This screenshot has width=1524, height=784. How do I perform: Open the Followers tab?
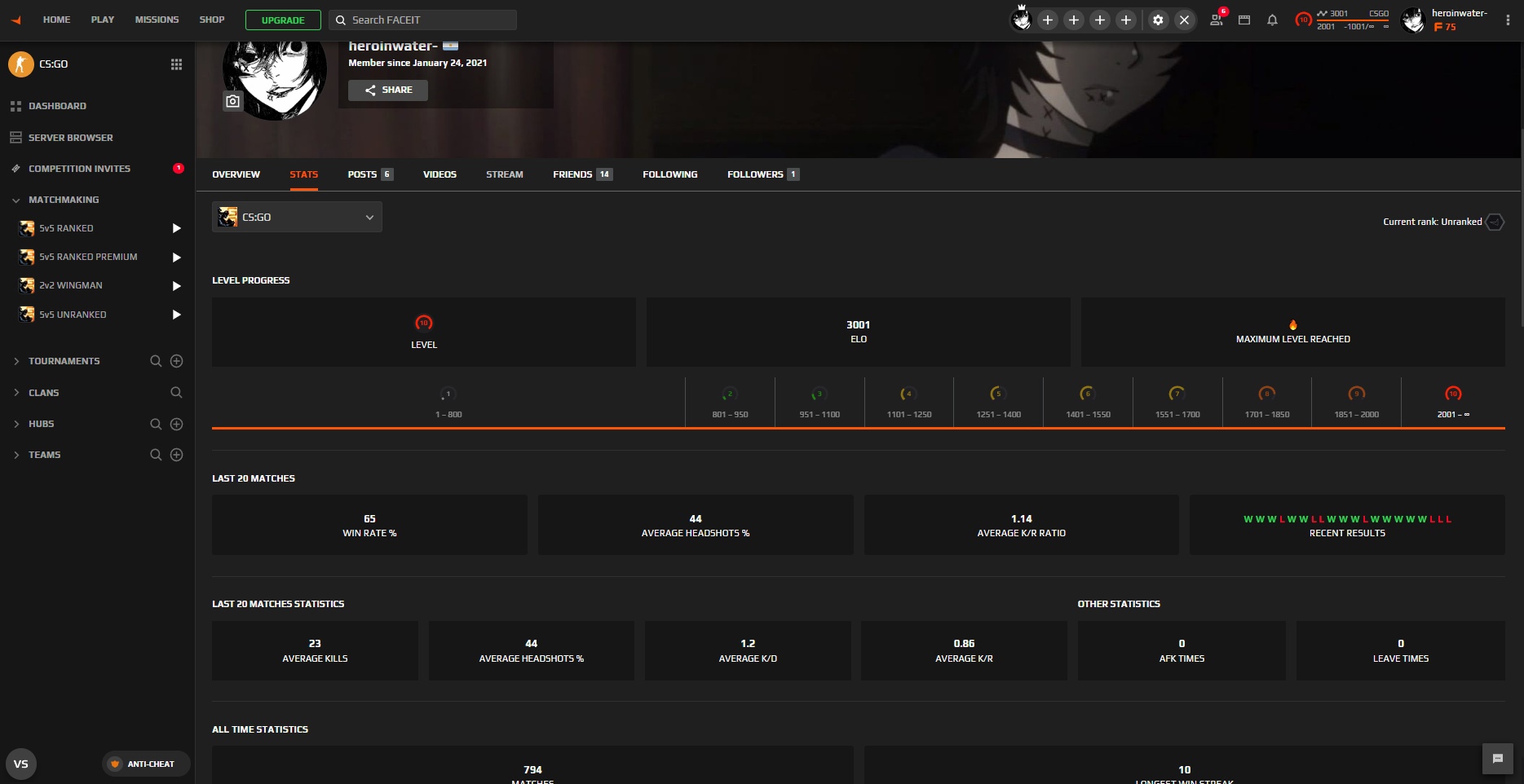point(763,174)
